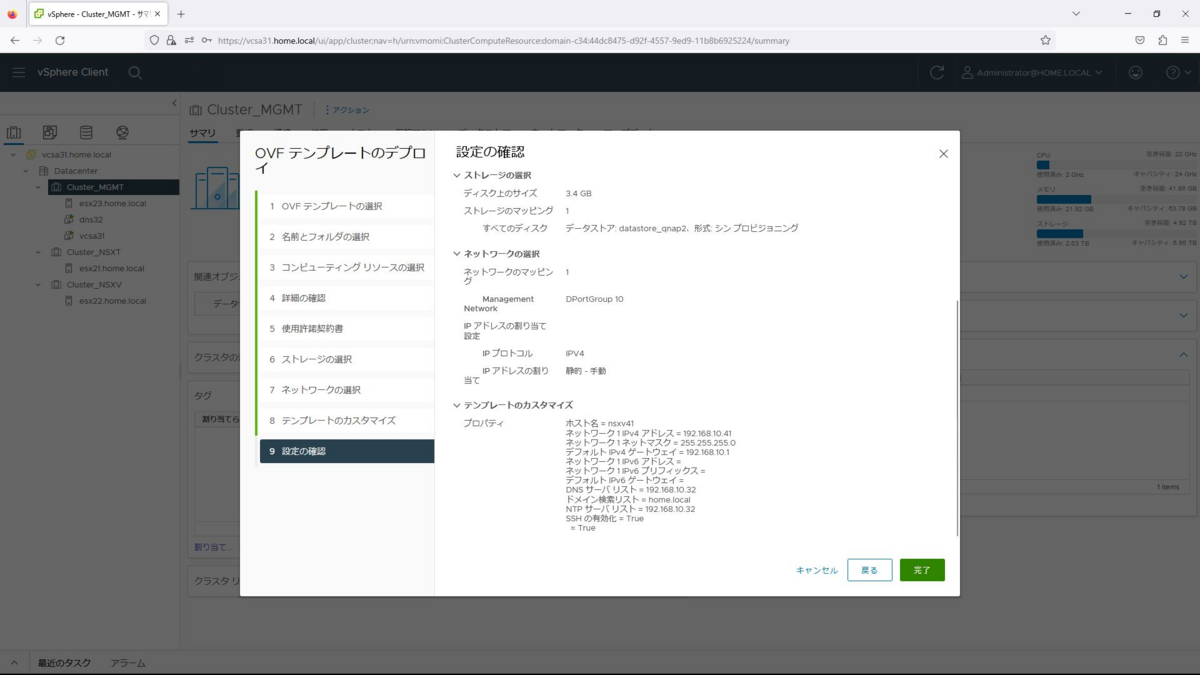
Task: Select the dns32 virtual machine
Action: click(91, 219)
